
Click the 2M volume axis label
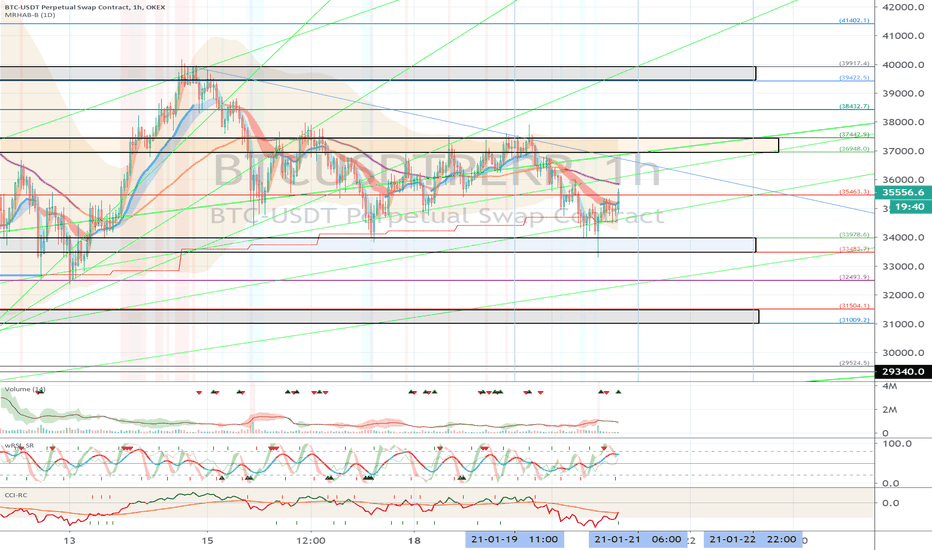coord(890,410)
